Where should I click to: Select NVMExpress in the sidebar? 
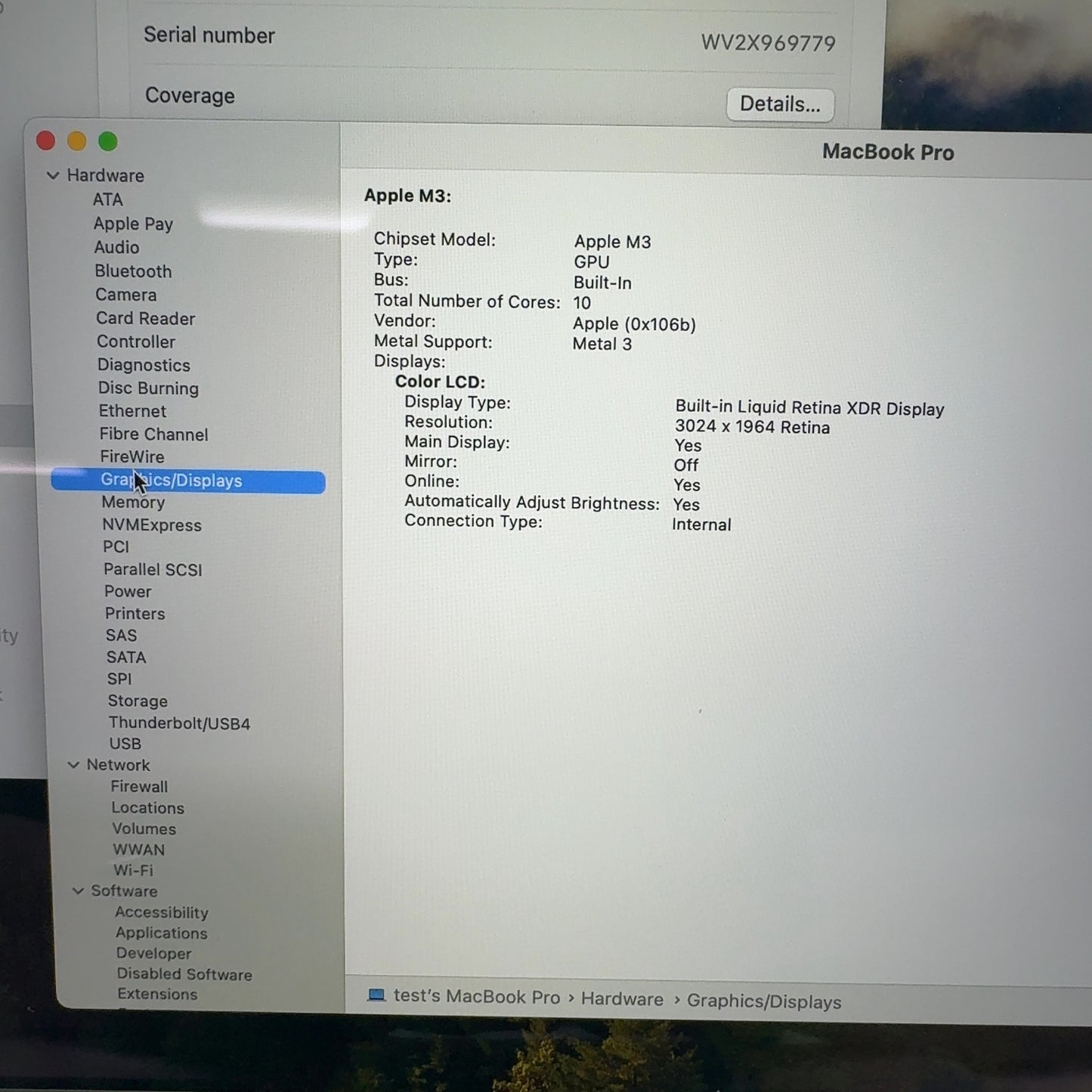pyautogui.click(x=152, y=525)
